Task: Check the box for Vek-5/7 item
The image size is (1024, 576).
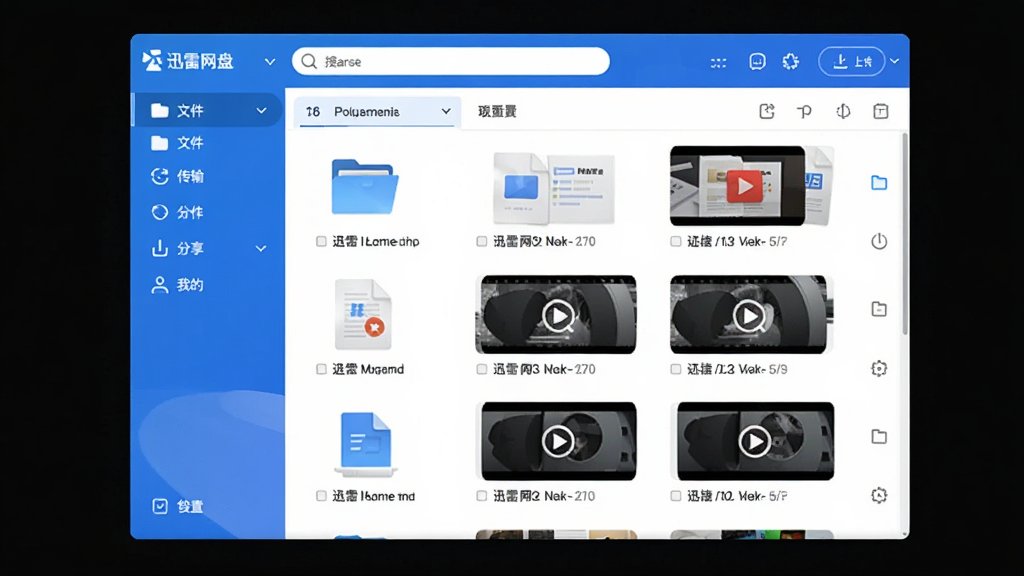Action: [x=676, y=242]
